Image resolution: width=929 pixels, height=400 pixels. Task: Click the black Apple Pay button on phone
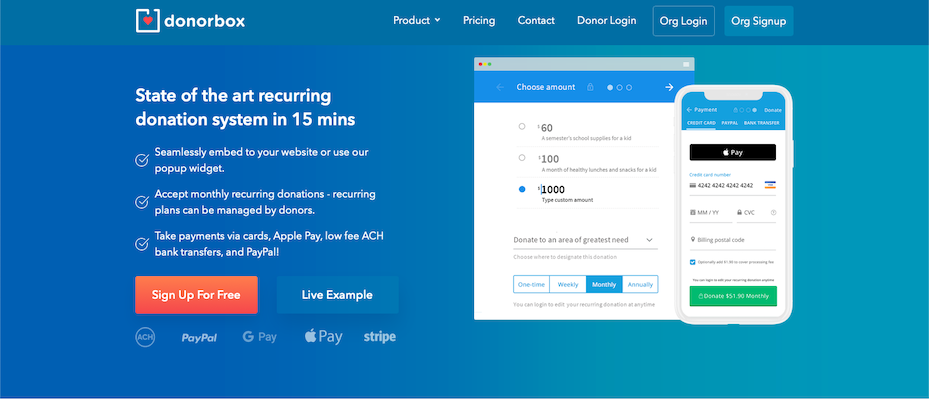[732, 152]
